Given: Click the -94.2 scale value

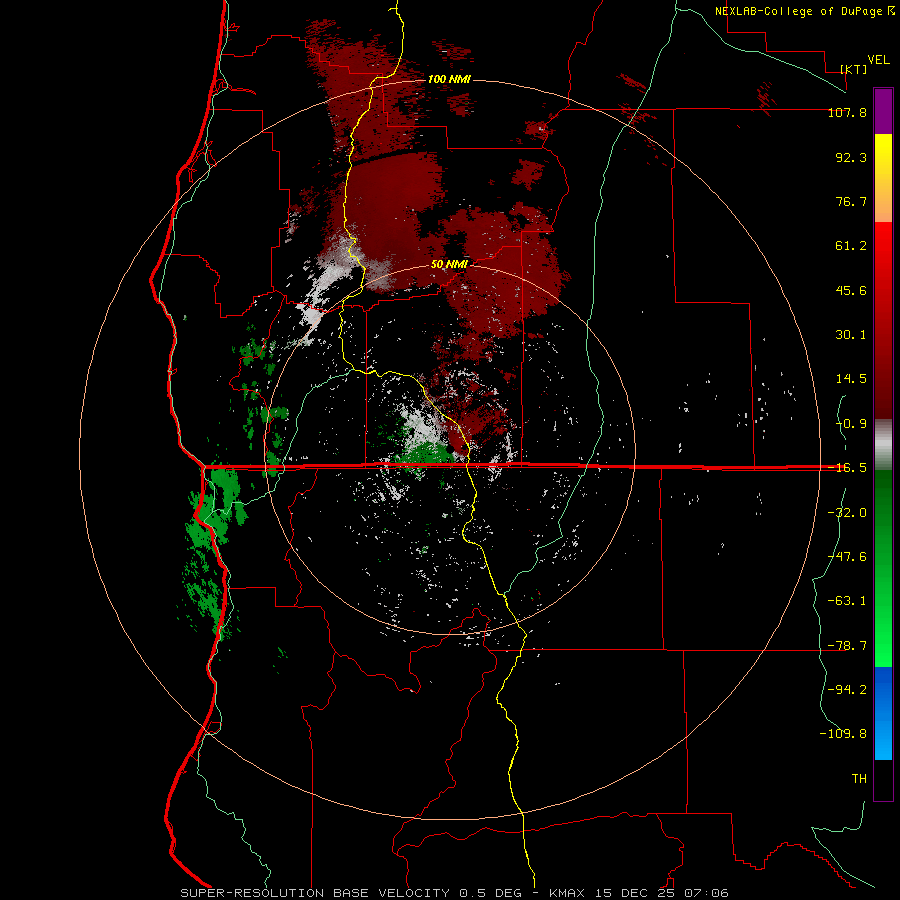Looking at the screenshot, I should 847,689.
